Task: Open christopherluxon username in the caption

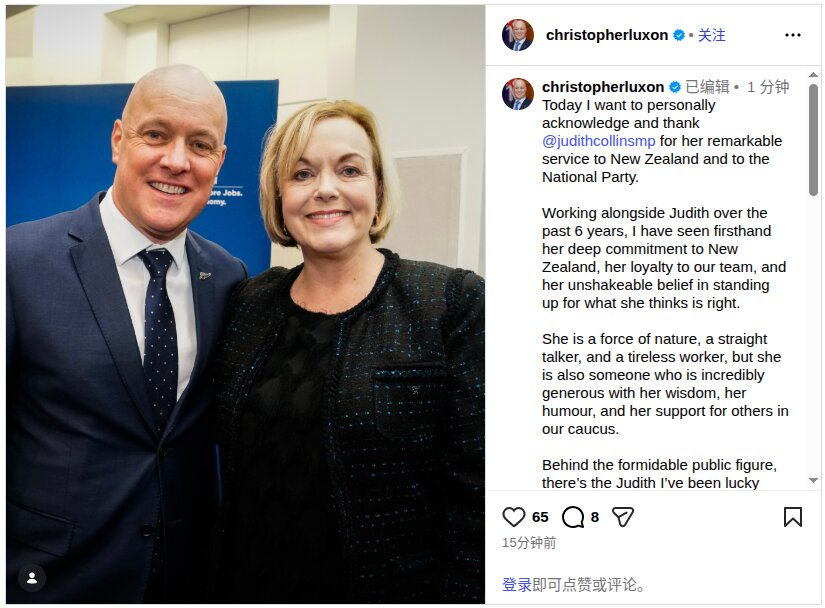Action: 603,87
